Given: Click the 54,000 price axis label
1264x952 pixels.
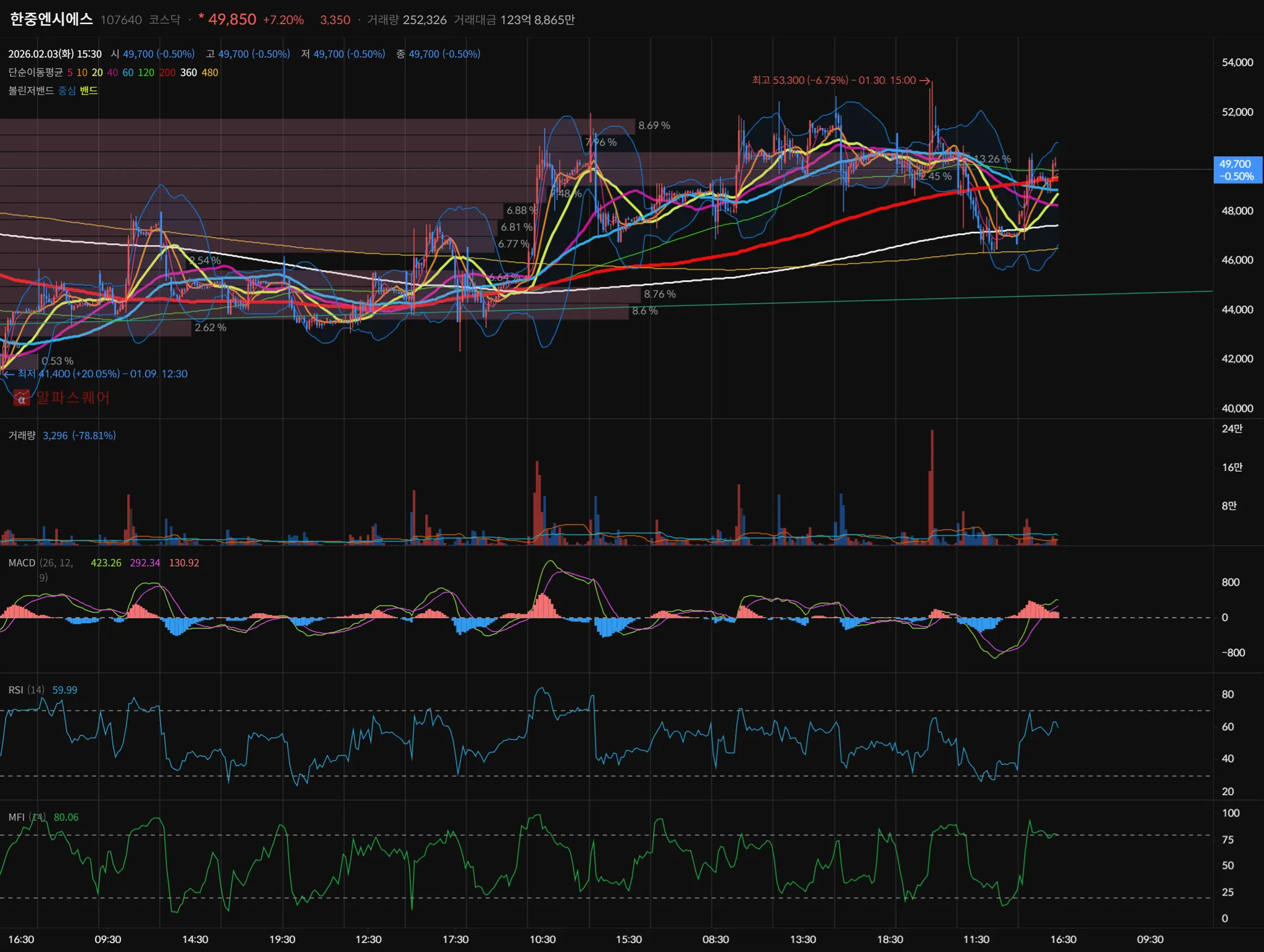Looking at the screenshot, I should [x=1237, y=62].
